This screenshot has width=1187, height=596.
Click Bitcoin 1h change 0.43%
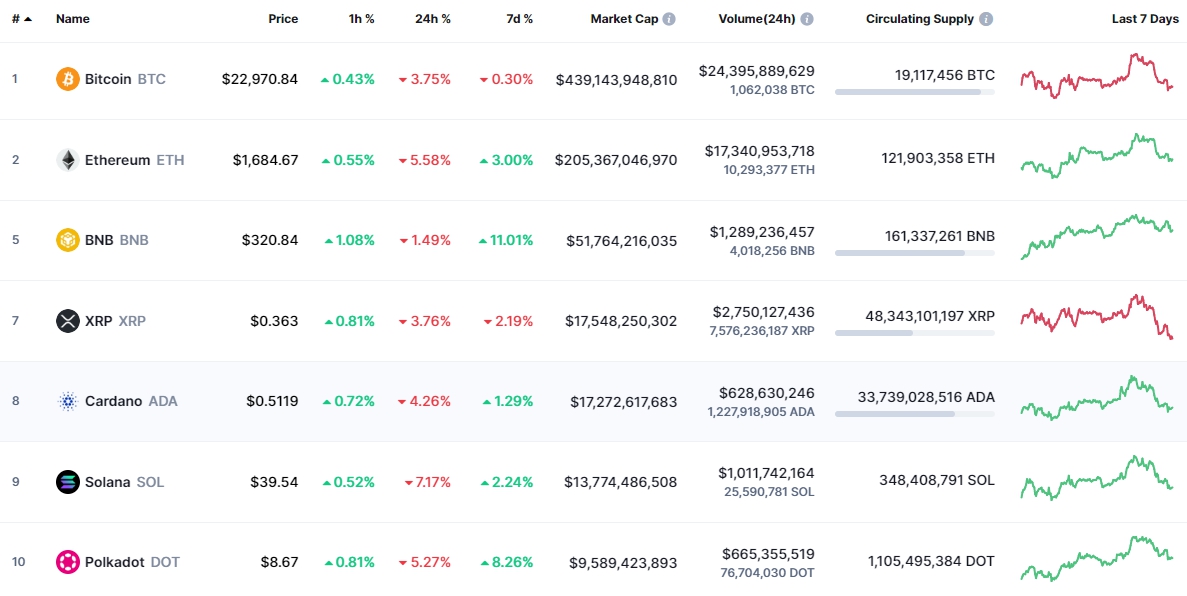(x=347, y=79)
